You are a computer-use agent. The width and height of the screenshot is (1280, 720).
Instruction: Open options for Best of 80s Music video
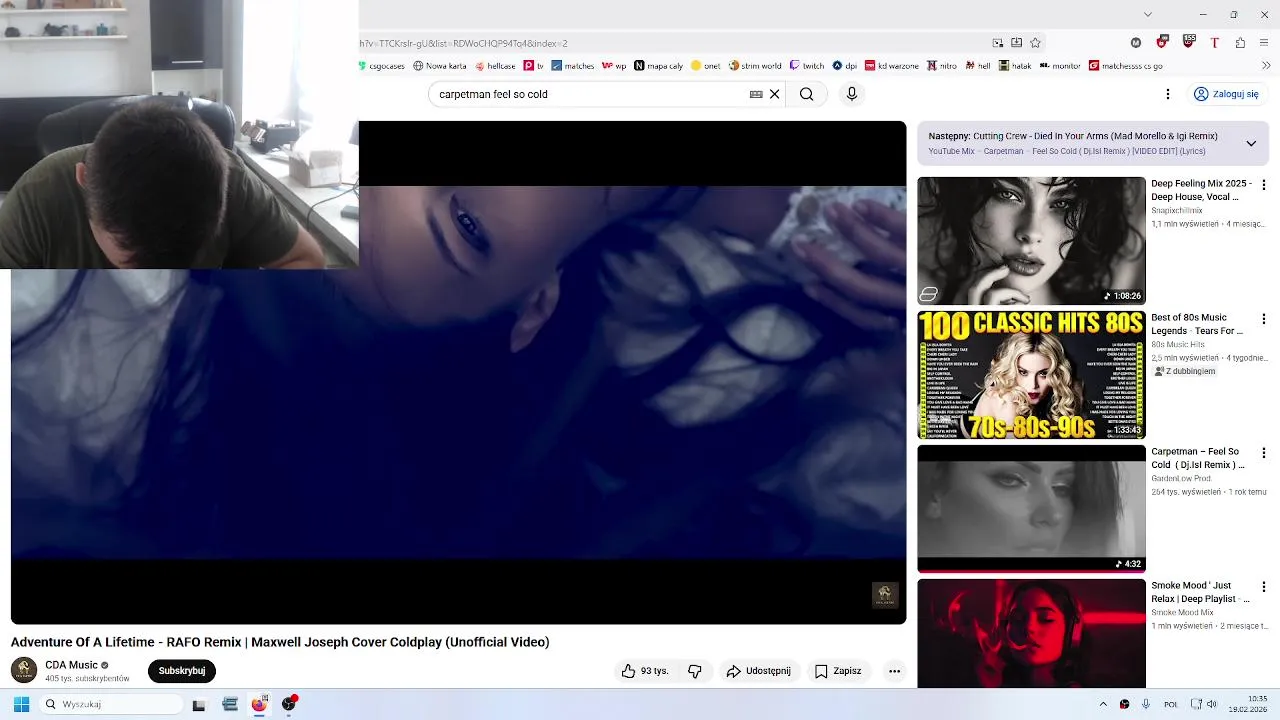coord(1263,319)
